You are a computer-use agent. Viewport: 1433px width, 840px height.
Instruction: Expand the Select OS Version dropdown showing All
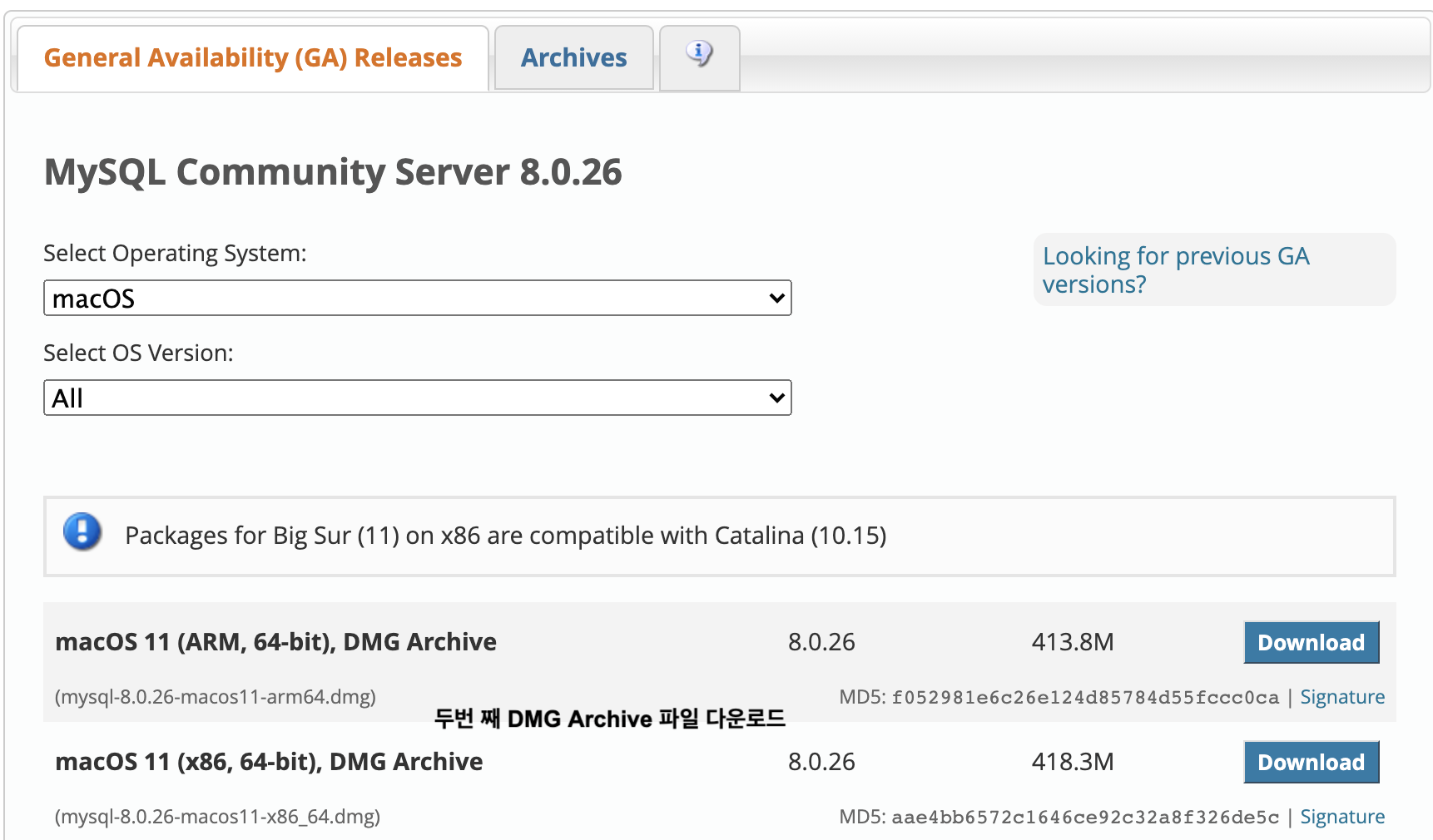(x=417, y=398)
